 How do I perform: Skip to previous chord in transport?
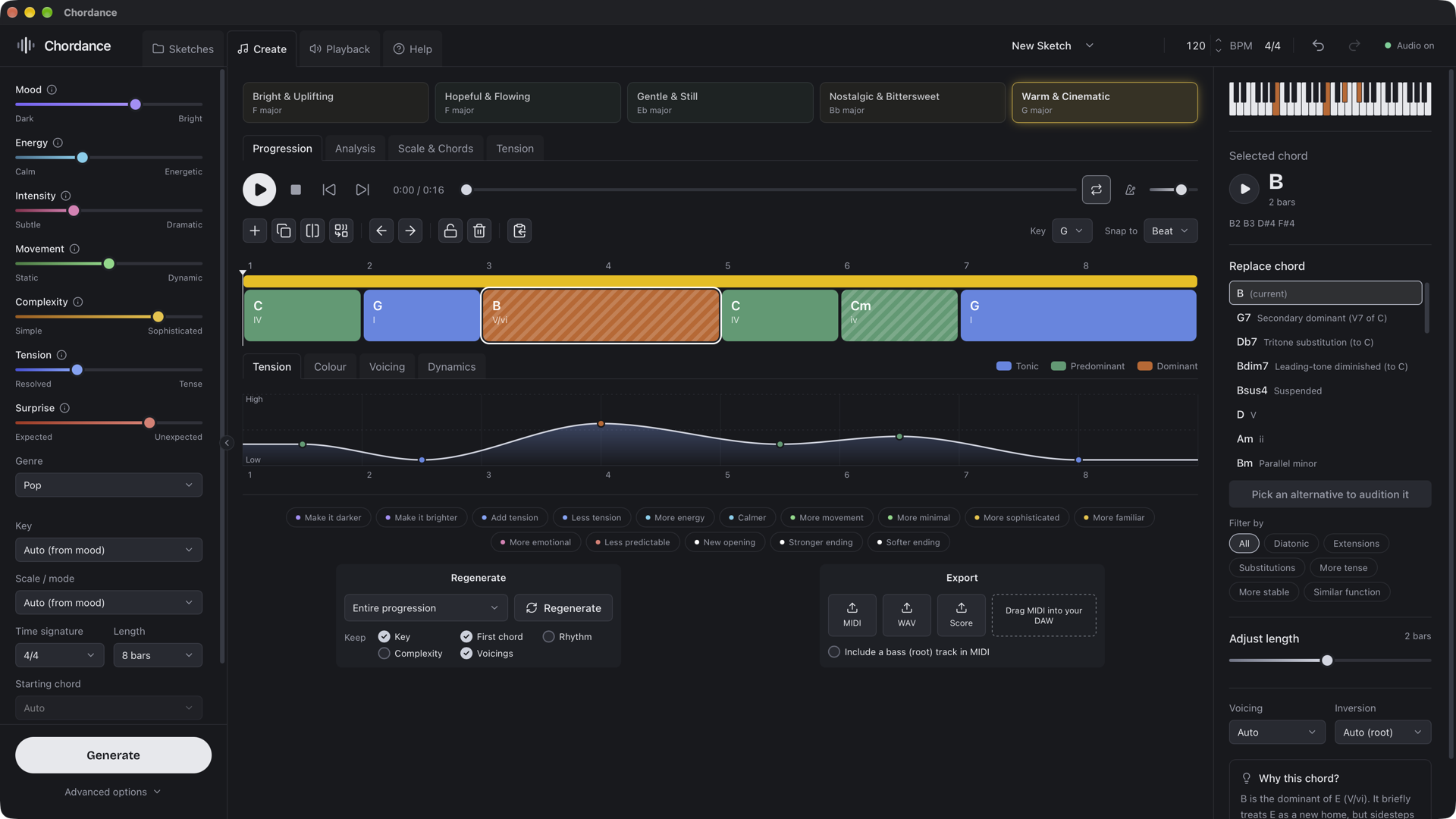[329, 190]
